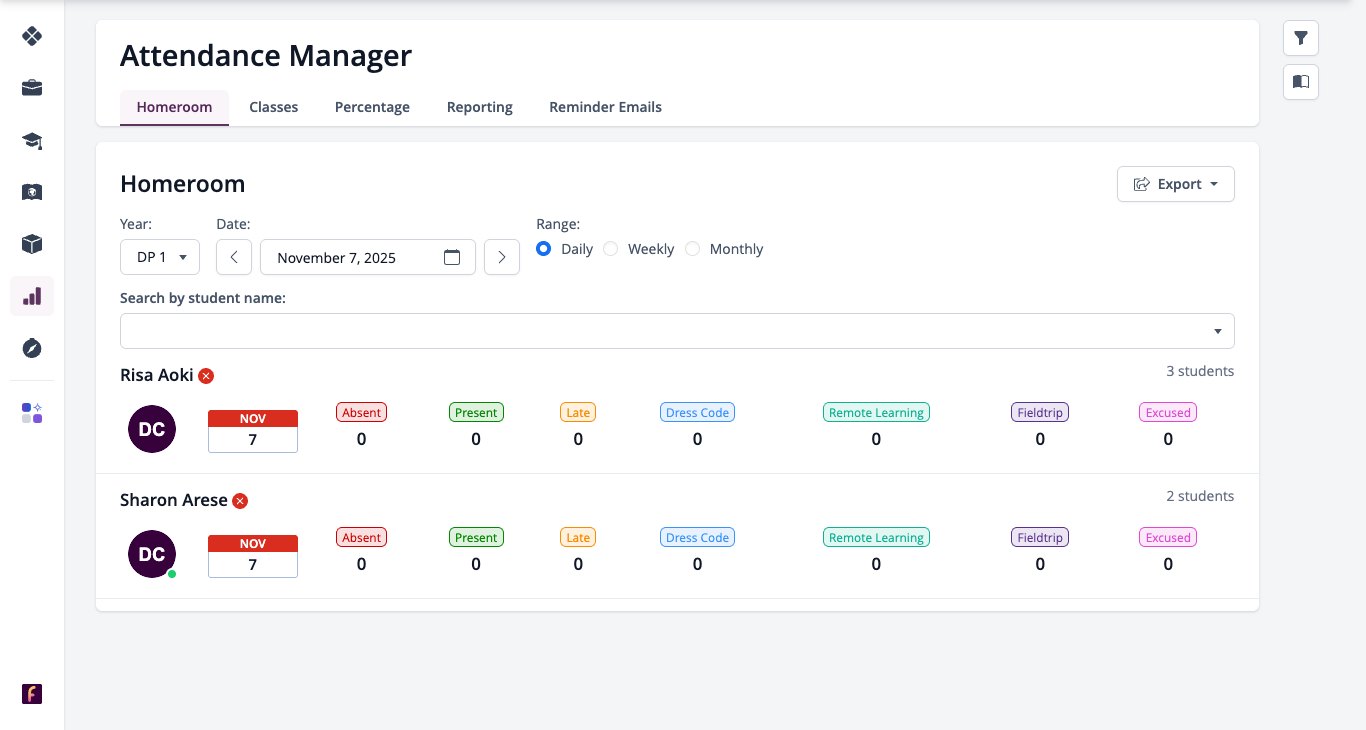
Task: Click the filter funnel icon
Action: tap(1301, 38)
